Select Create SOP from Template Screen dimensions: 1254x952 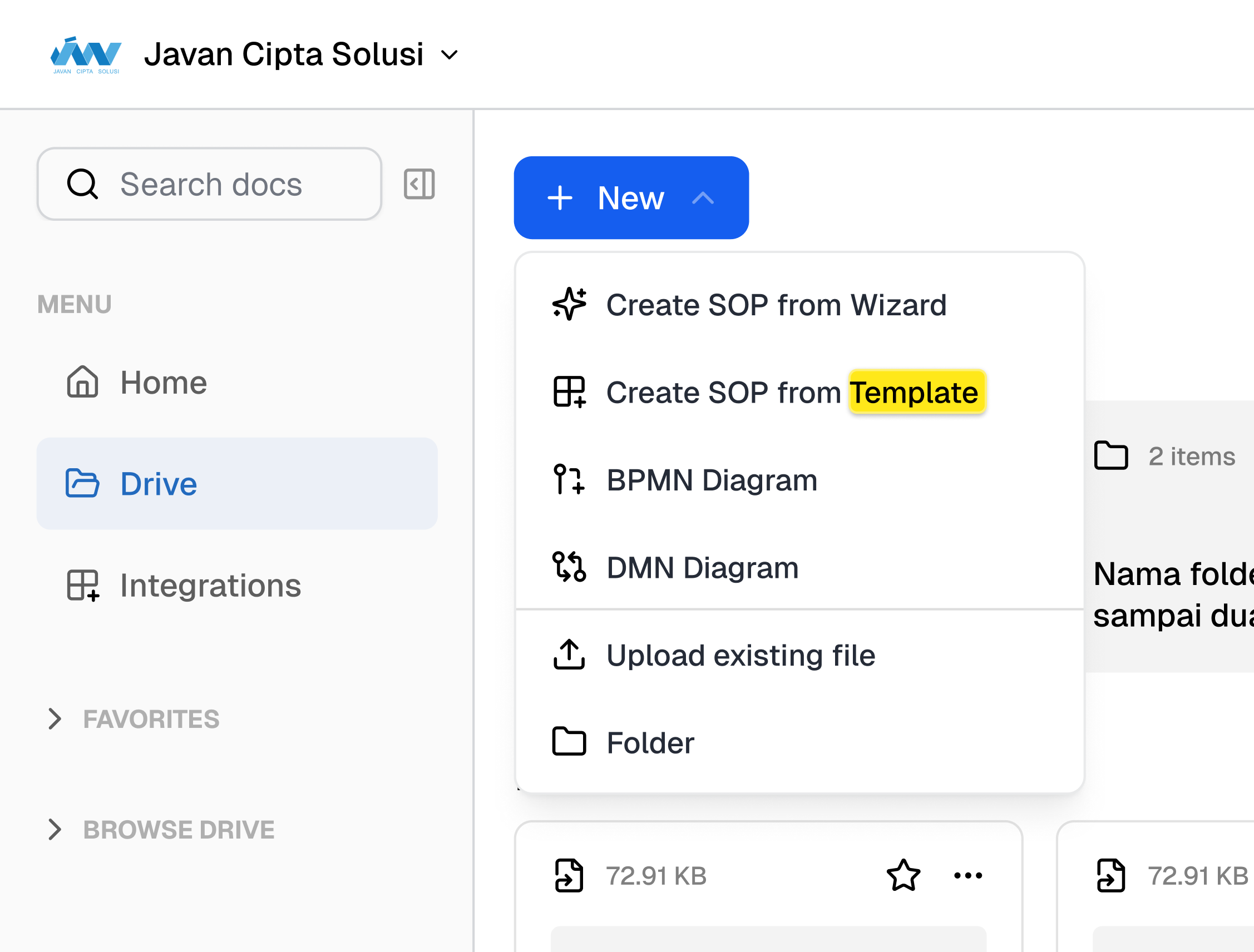click(792, 392)
